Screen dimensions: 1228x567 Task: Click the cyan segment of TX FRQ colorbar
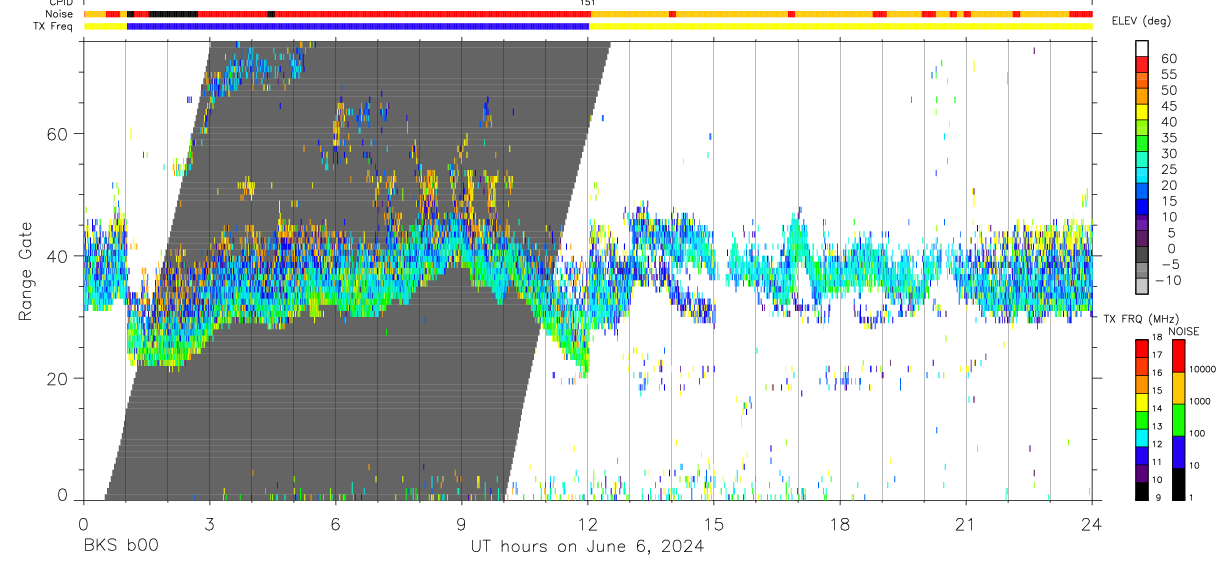tap(1141, 437)
